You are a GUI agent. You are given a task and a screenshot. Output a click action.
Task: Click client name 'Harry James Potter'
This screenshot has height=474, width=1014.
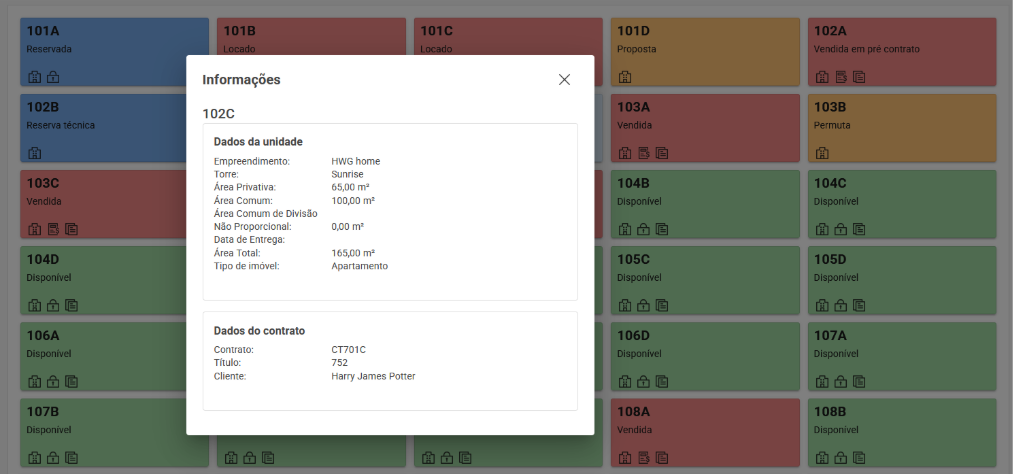(373, 376)
